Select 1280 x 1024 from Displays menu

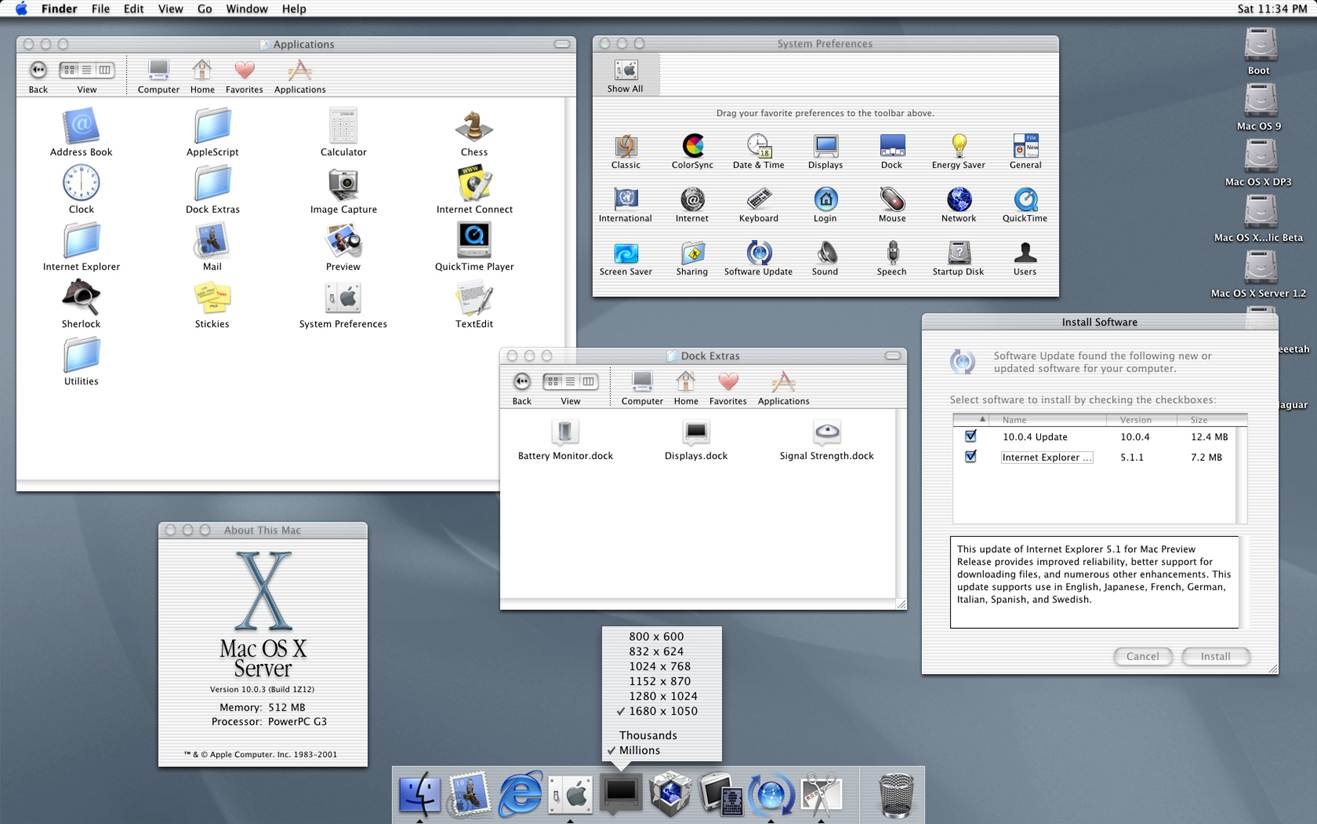click(x=663, y=696)
